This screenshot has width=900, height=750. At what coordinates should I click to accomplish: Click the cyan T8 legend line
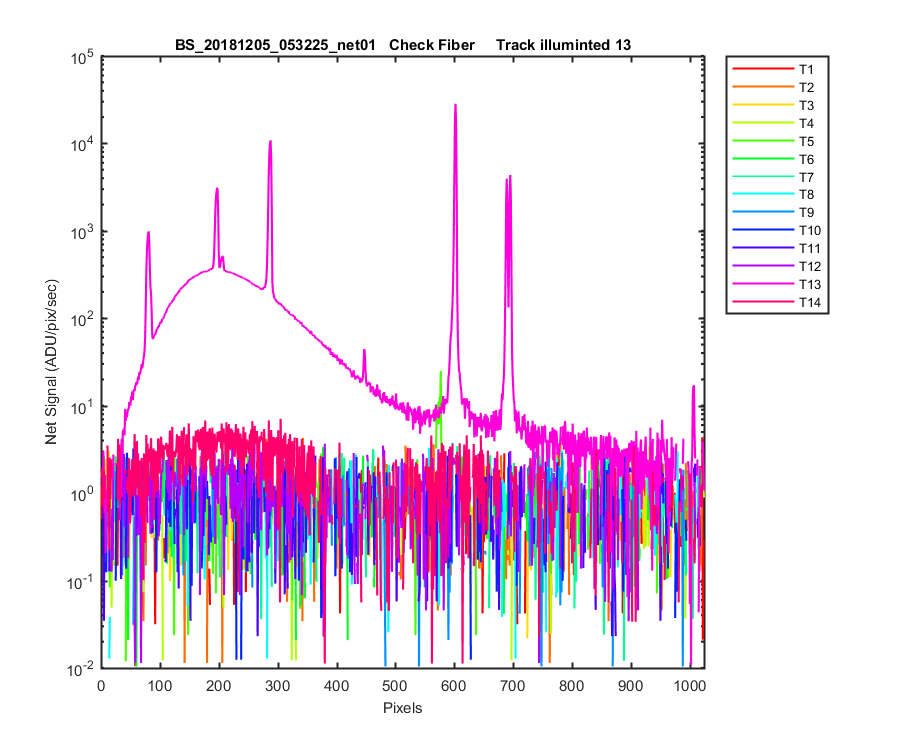point(763,194)
